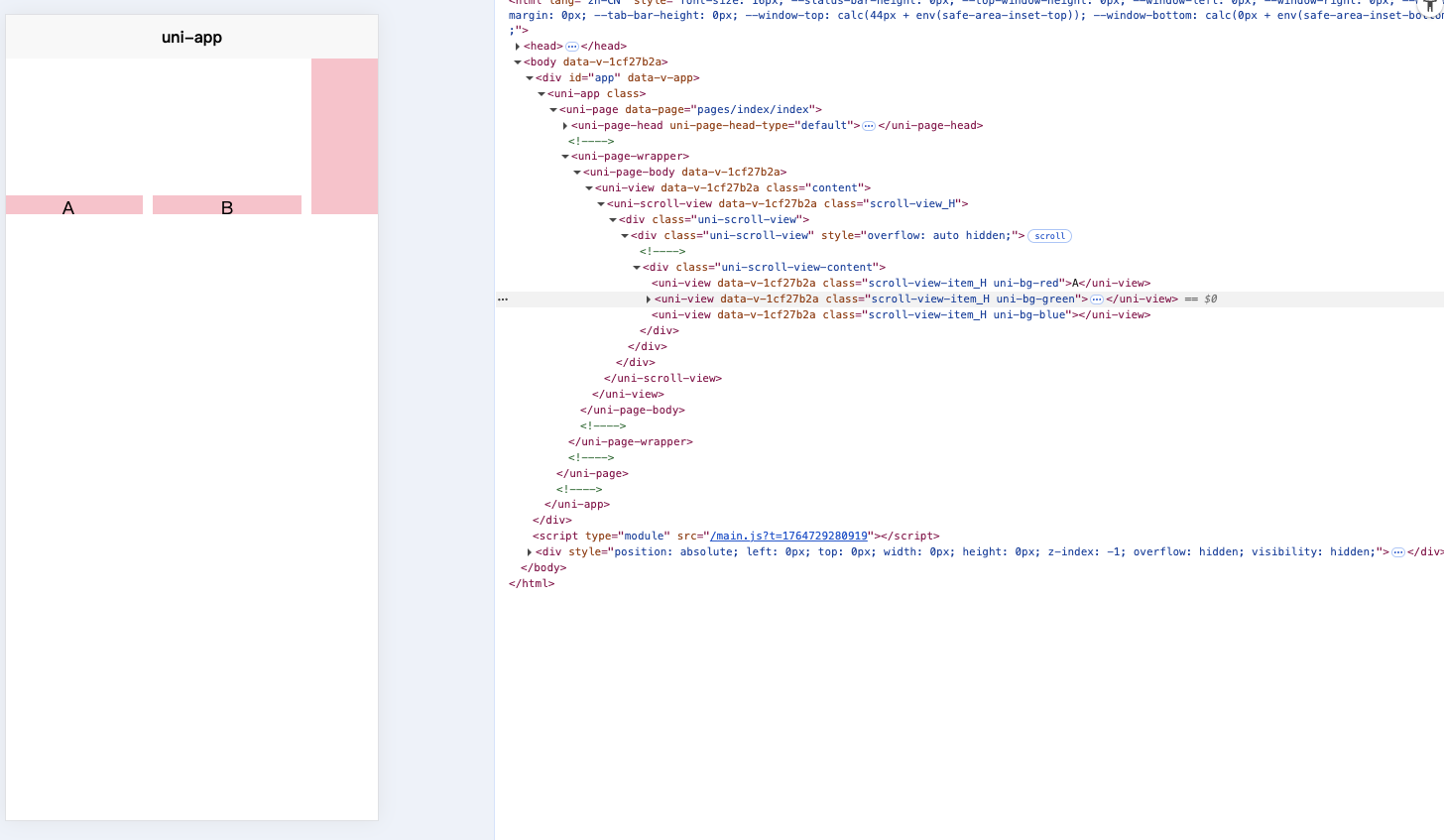Click the scroll badge on the overflow div
Screen dimensions: 1444x840
1049,236
